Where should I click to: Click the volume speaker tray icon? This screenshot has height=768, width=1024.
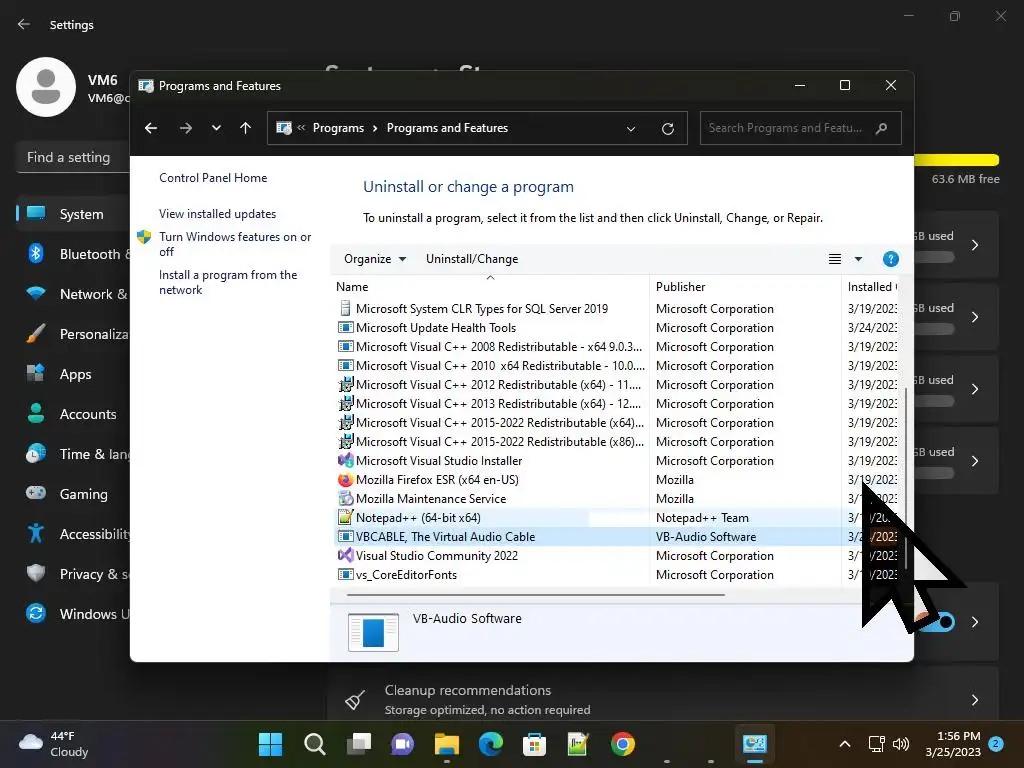[901, 744]
